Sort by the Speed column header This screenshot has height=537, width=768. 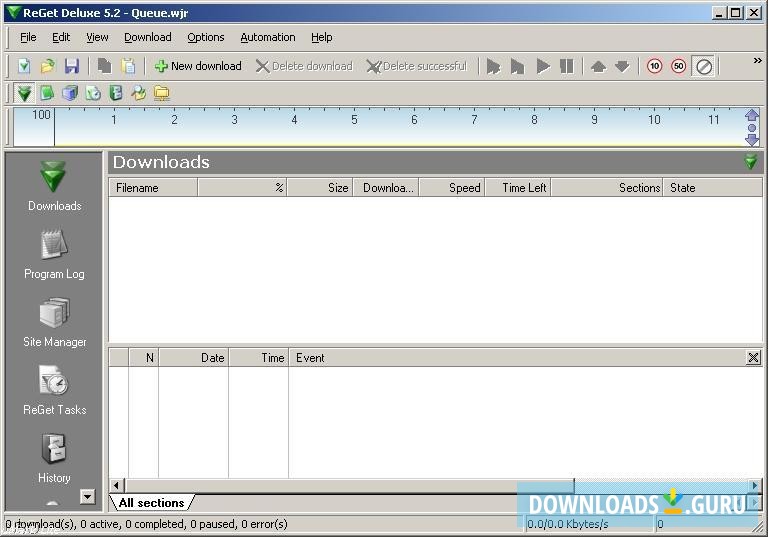[452, 188]
